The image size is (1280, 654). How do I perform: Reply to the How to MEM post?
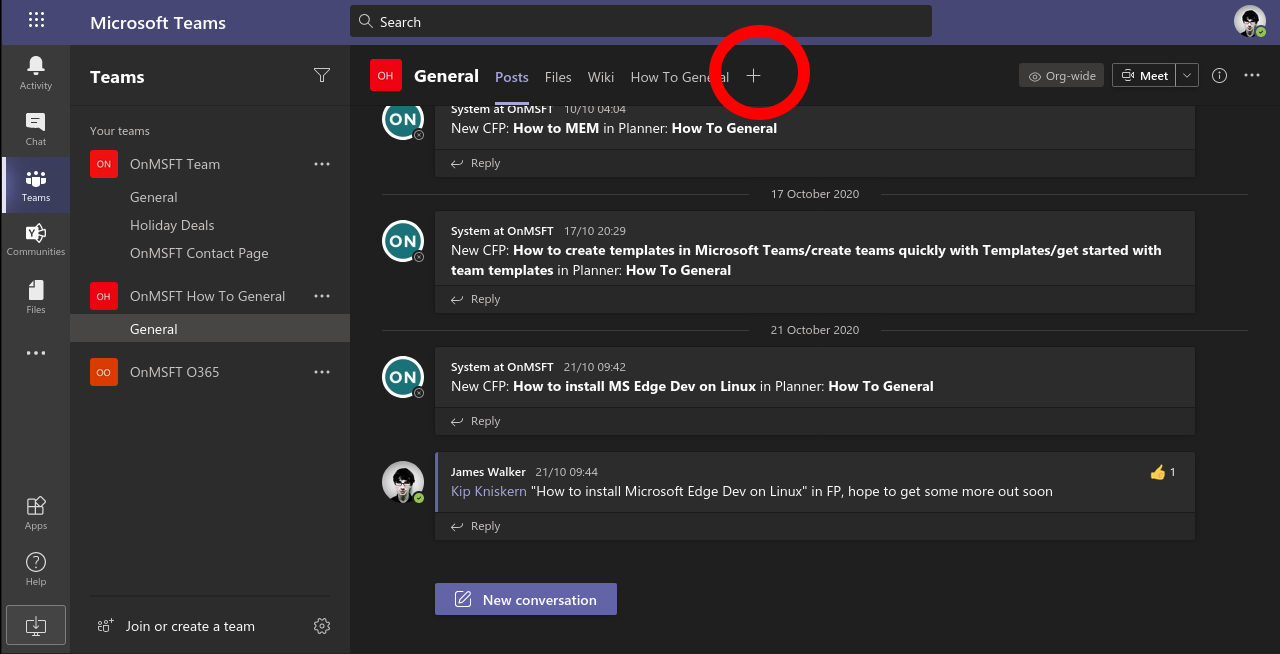tap(475, 163)
